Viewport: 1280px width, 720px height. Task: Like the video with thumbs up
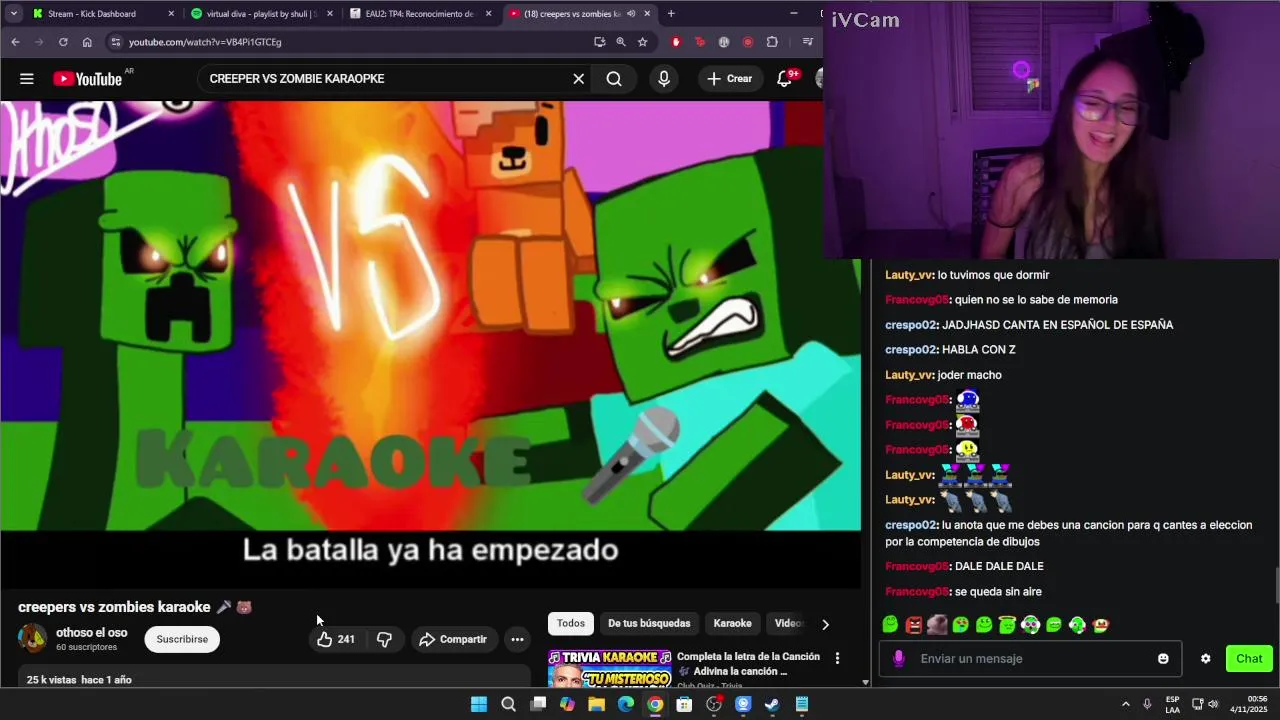point(336,639)
